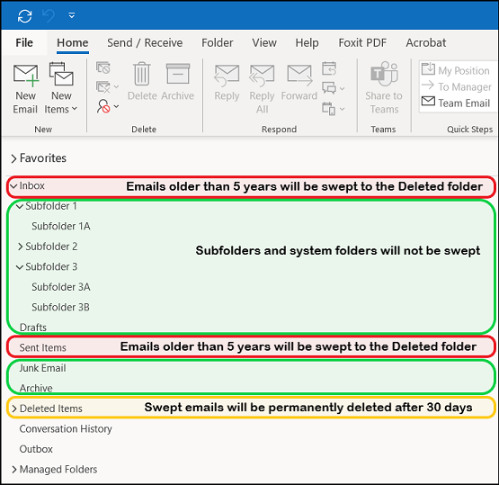Click the Undo arrow in quick access toolbar

point(49,16)
